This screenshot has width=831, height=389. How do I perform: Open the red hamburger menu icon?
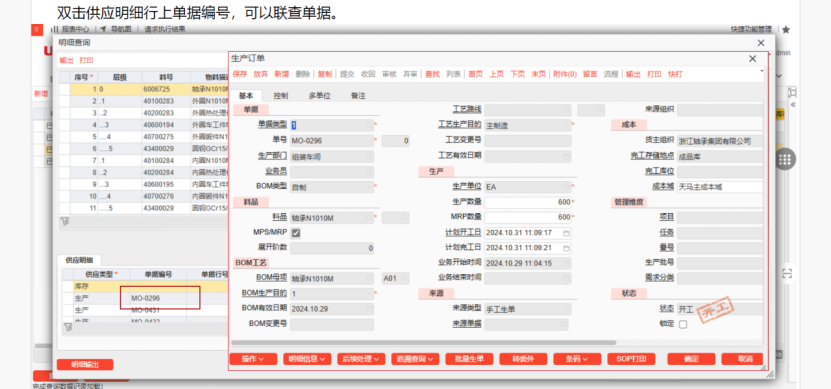[37, 30]
